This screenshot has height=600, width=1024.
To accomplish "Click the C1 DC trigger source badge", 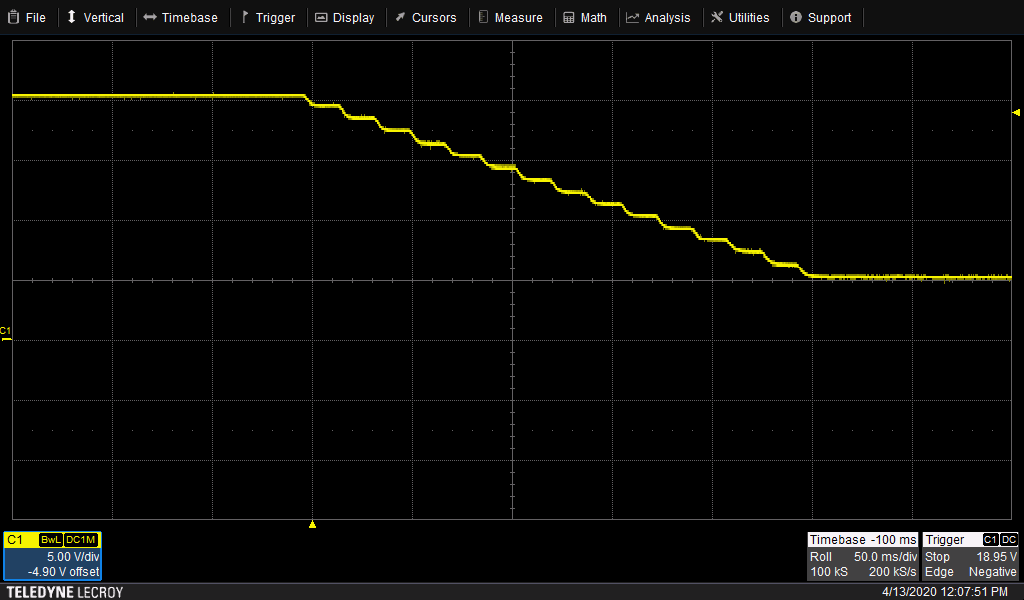I will point(1000,540).
